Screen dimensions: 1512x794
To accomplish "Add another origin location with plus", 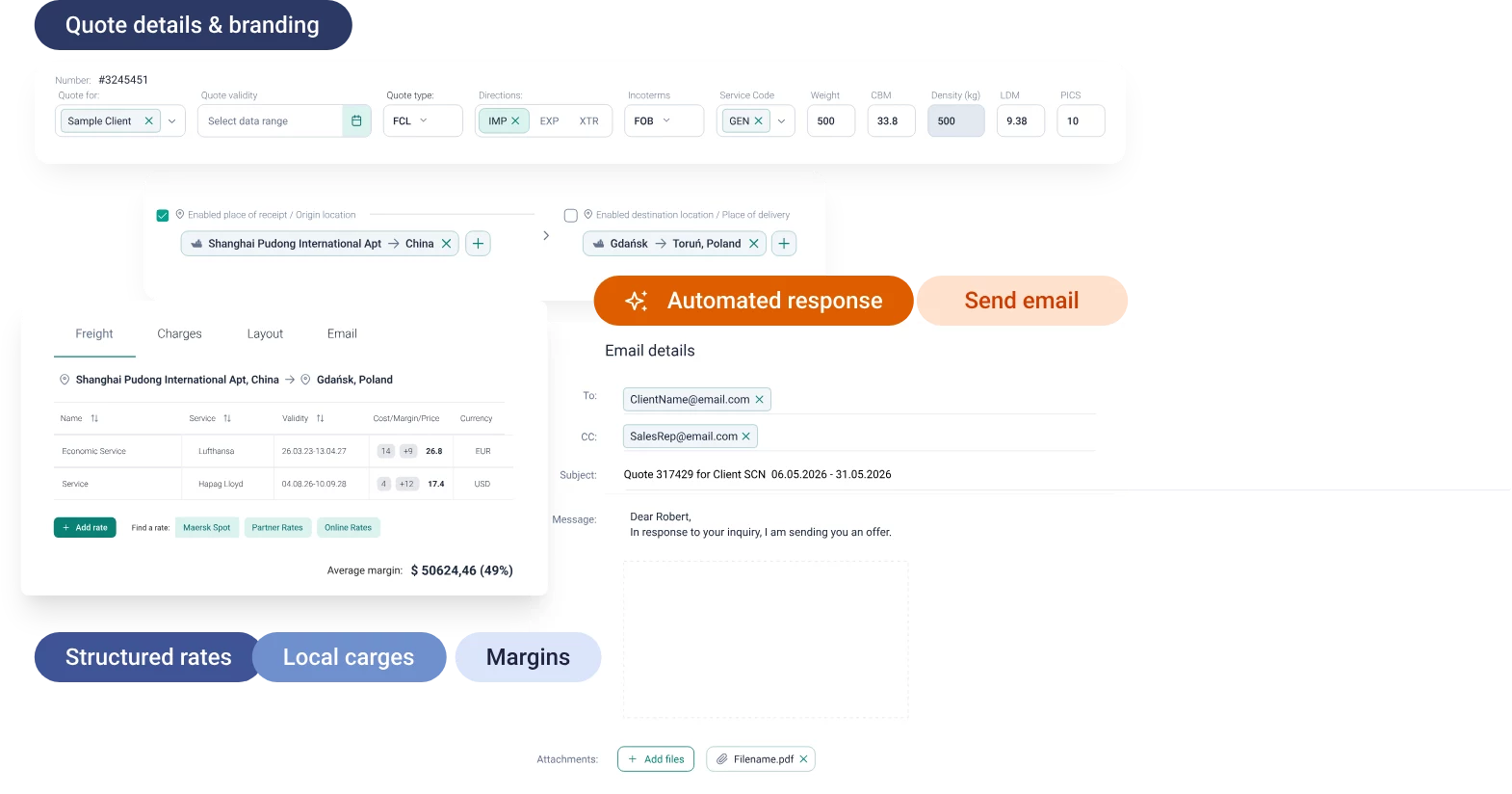I will click(x=478, y=244).
